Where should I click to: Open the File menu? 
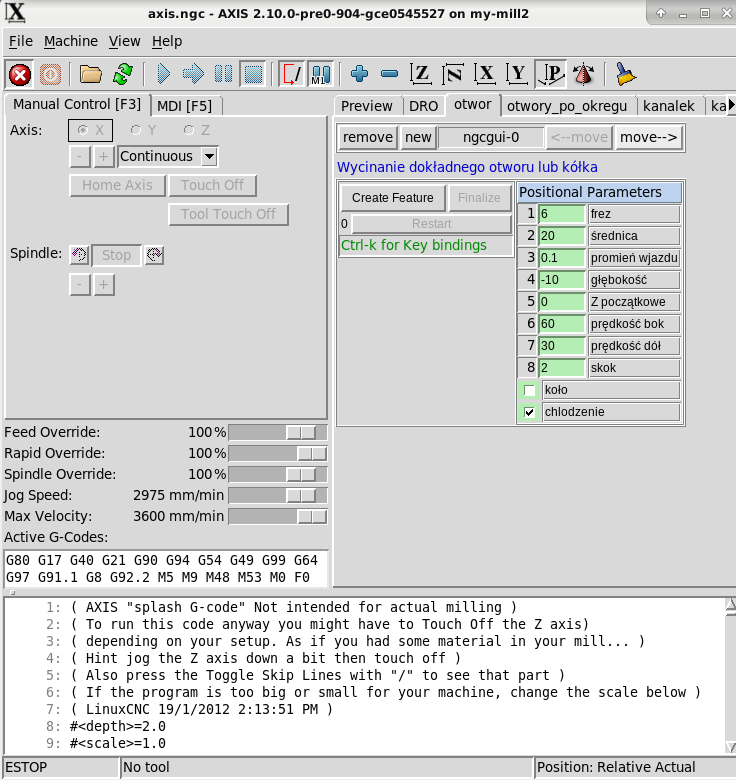click(x=20, y=41)
